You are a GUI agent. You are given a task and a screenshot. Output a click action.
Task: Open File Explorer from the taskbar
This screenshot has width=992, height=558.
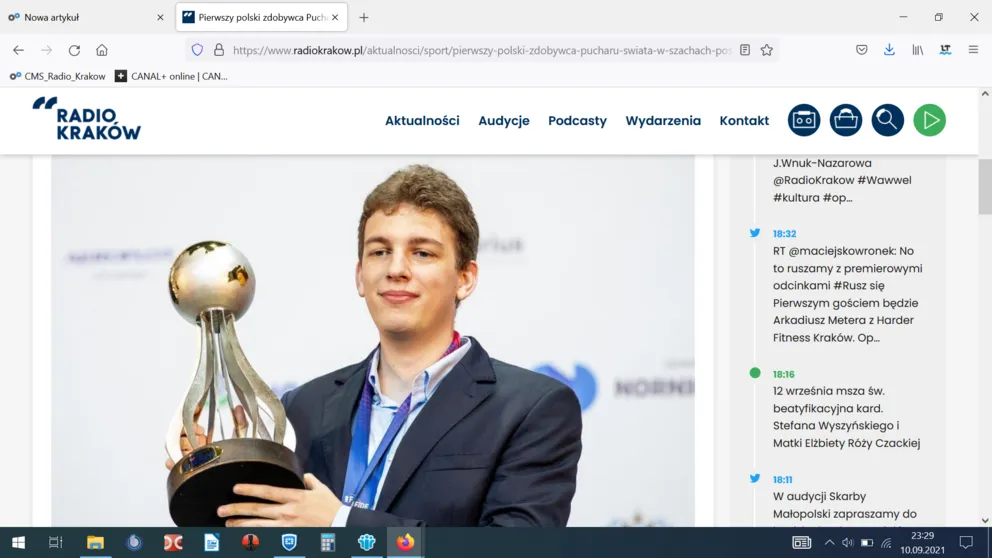click(x=95, y=542)
